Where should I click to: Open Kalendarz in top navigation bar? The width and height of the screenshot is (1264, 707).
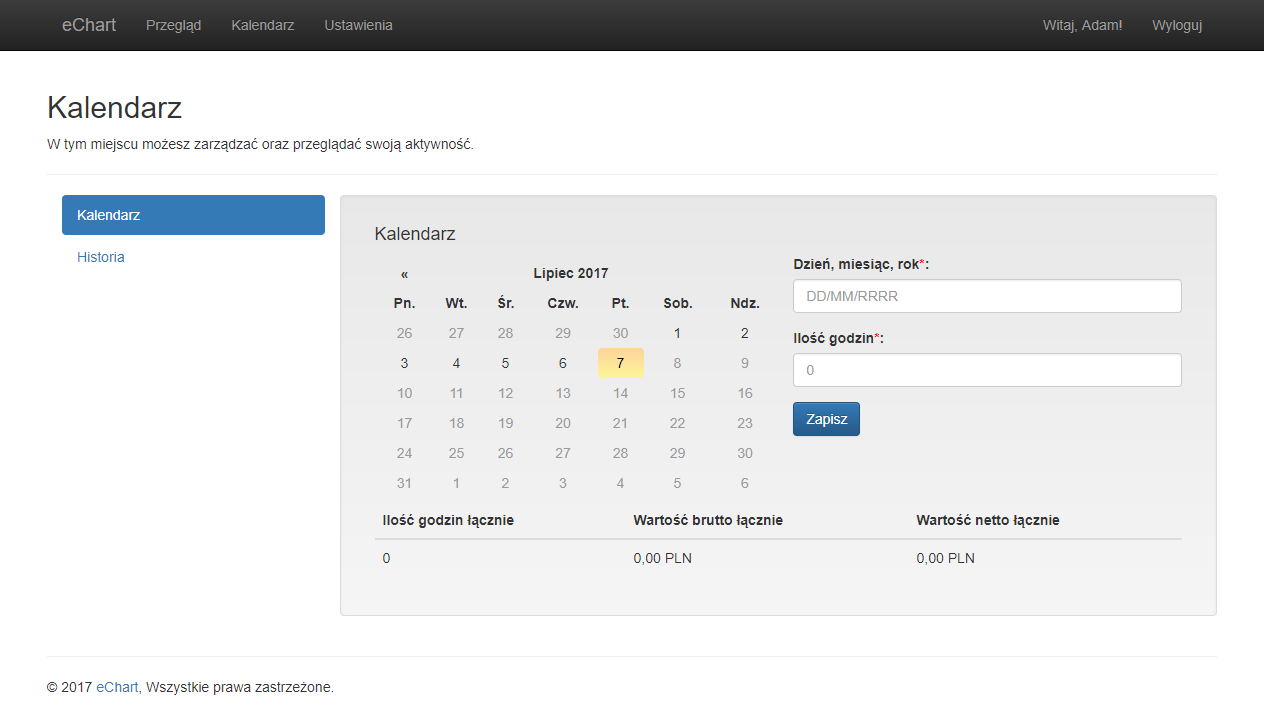(x=262, y=25)
